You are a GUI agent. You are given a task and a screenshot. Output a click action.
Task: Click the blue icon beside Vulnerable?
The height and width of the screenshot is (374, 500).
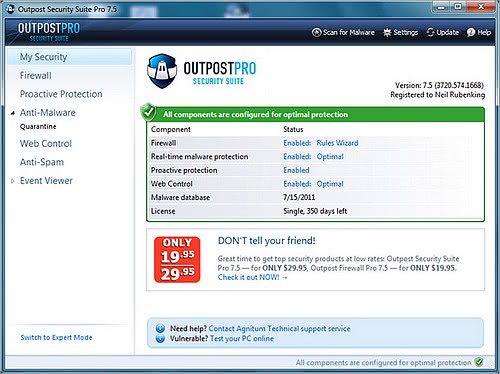click(x=160, y=339)
